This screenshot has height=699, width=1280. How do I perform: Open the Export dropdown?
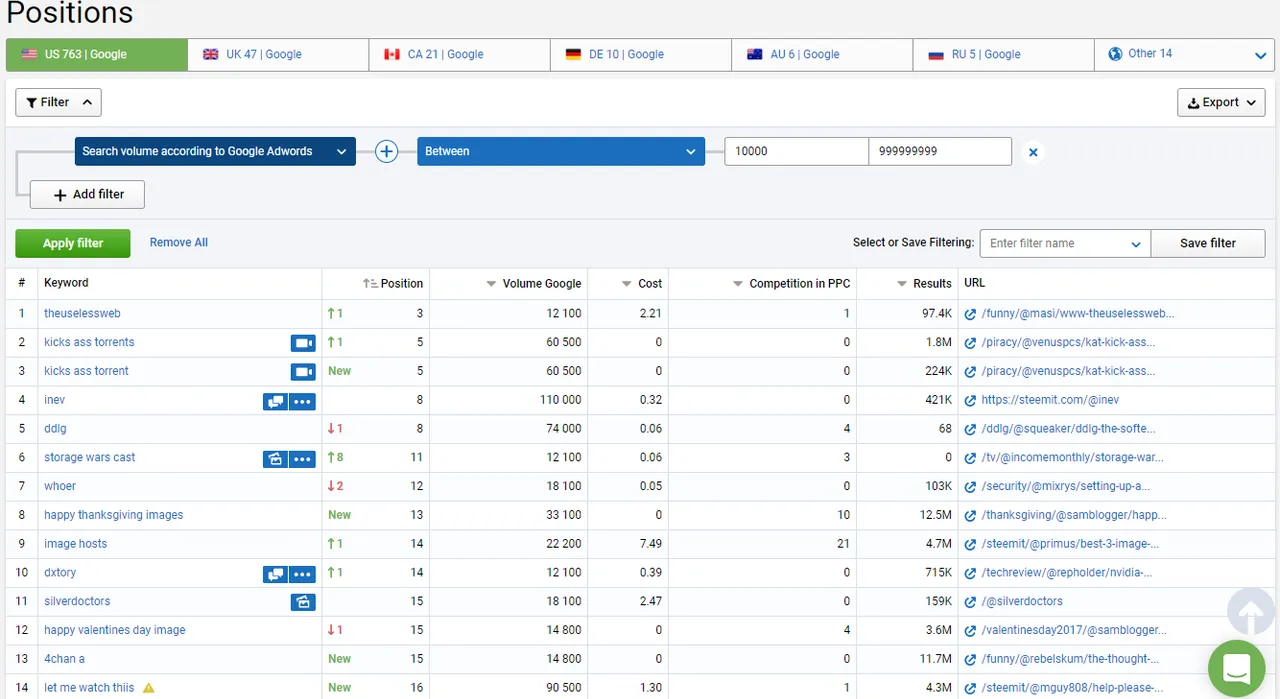[1221, 102]
